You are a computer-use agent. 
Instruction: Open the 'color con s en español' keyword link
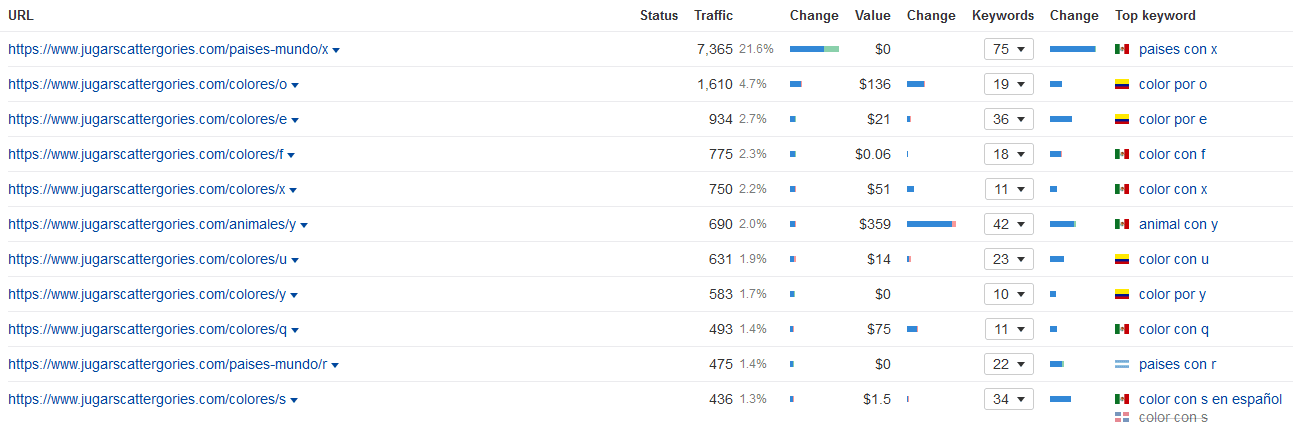point(1210,399)
